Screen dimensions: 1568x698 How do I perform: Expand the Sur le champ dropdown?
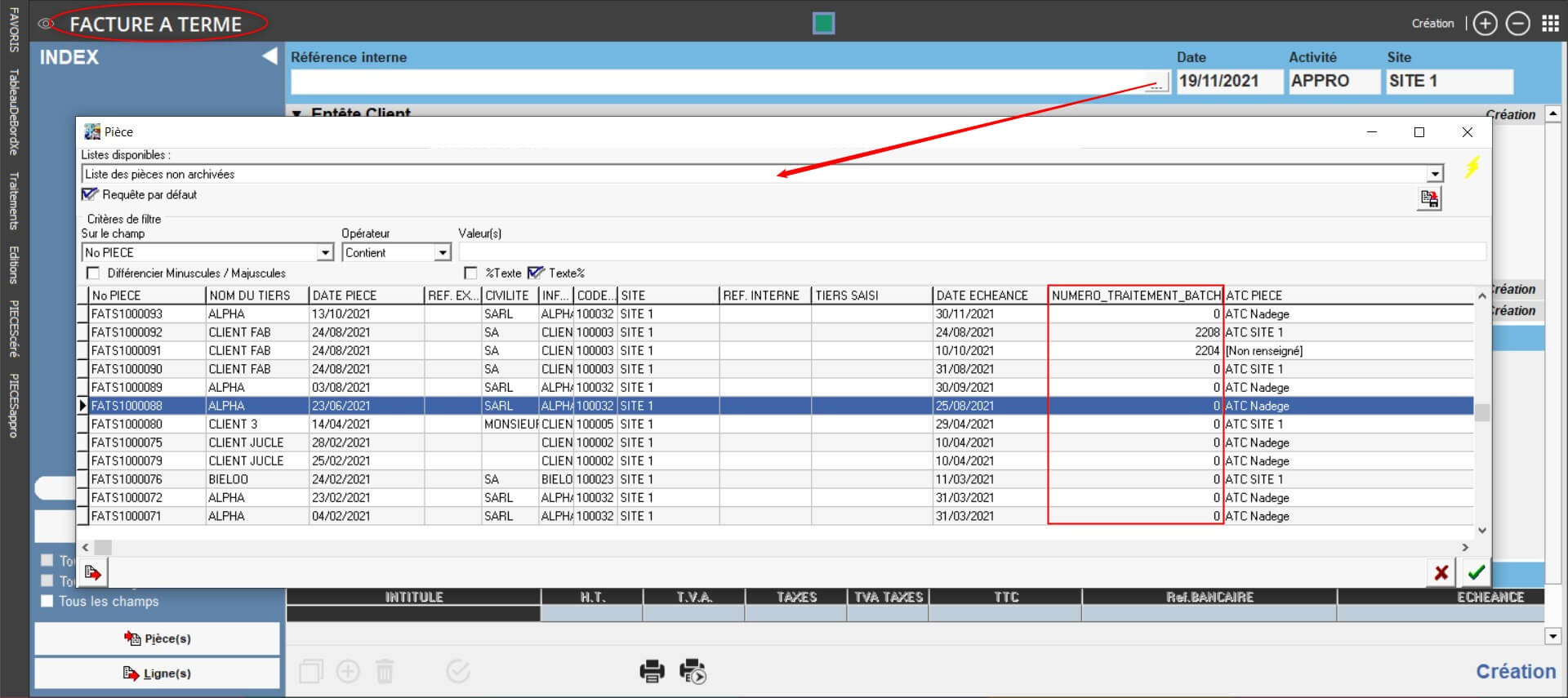(x=325, y=253)
